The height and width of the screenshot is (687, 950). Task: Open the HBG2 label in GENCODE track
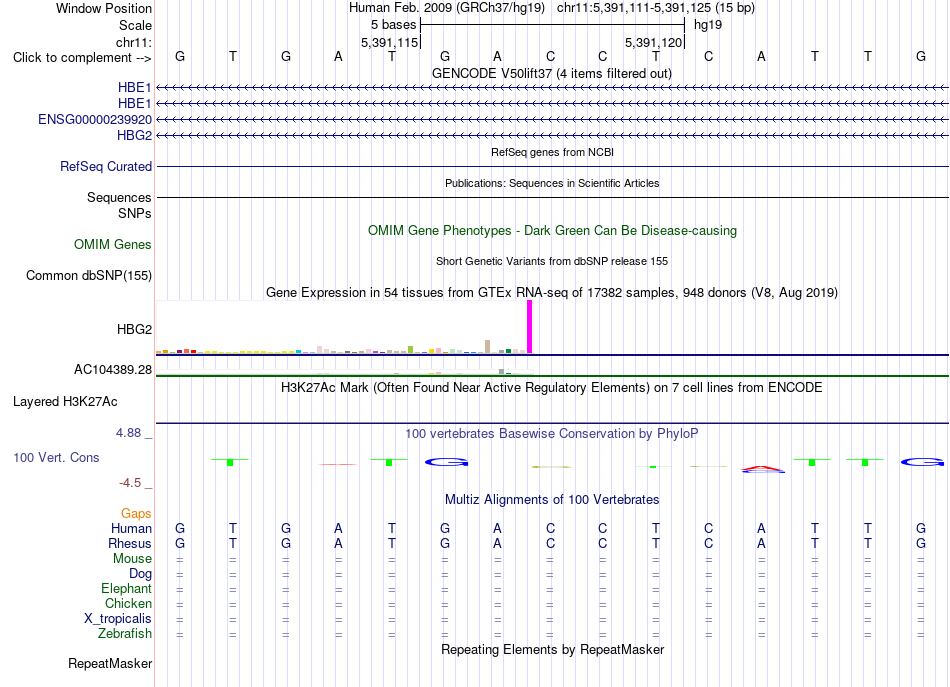[134, 135]
